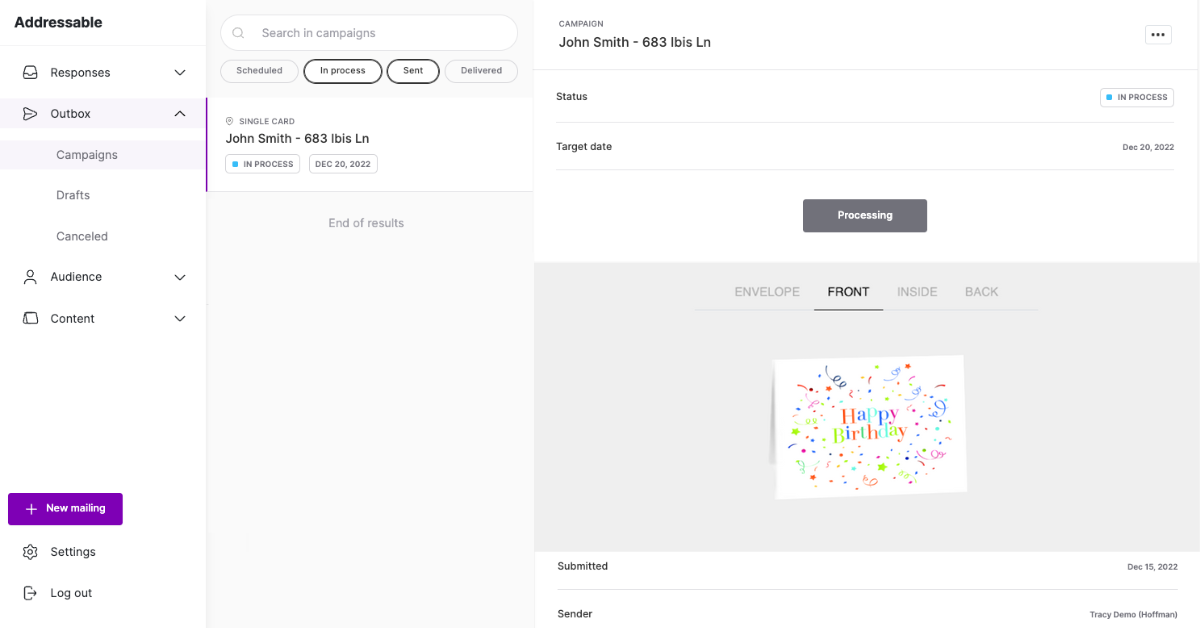
Task: Click the location pin on Single Card
Action: click(229, 121)
